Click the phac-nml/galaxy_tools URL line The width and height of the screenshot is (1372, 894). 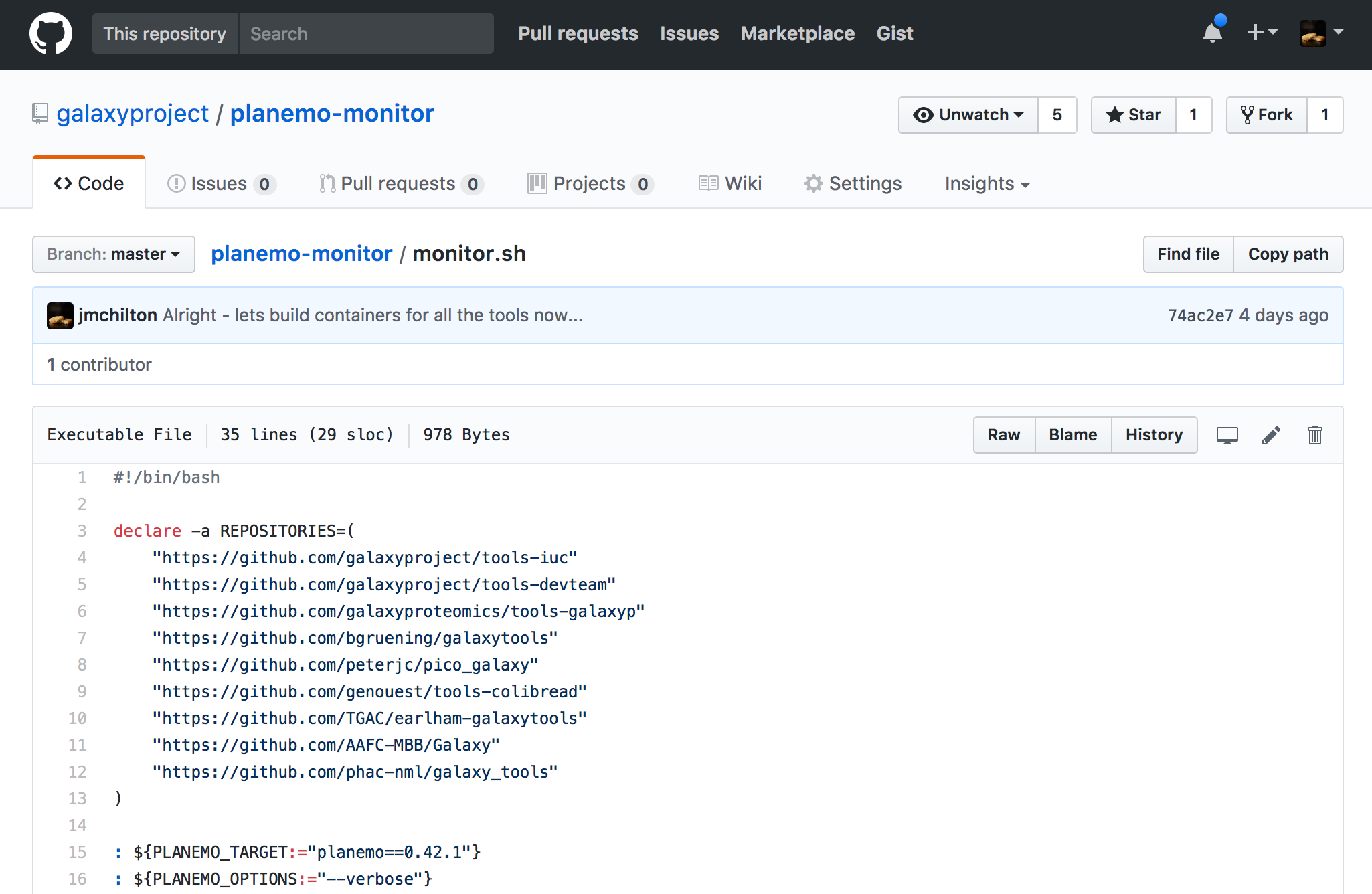tap(355, 772)
